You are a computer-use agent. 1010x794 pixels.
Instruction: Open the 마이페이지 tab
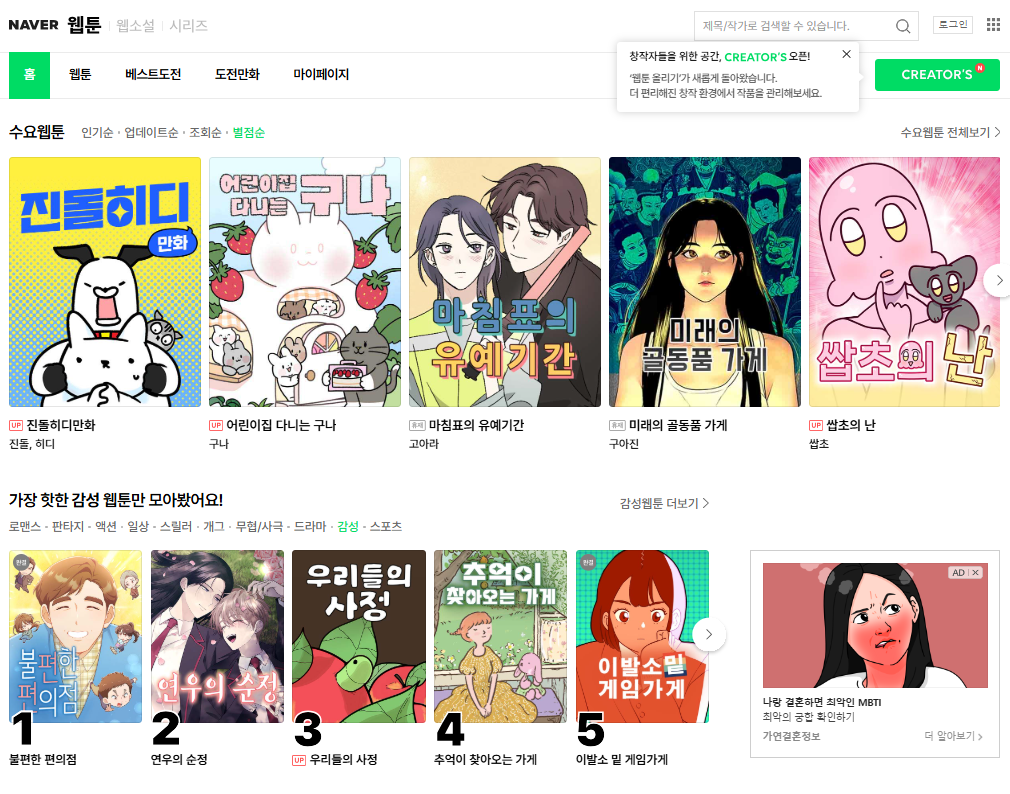click(x=321, y=75)
